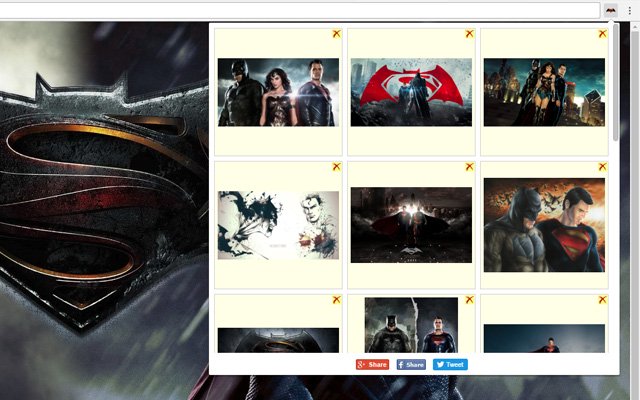Remove the Batman, Wonder Woman, Superman trio wallpaper

point(336,33)
